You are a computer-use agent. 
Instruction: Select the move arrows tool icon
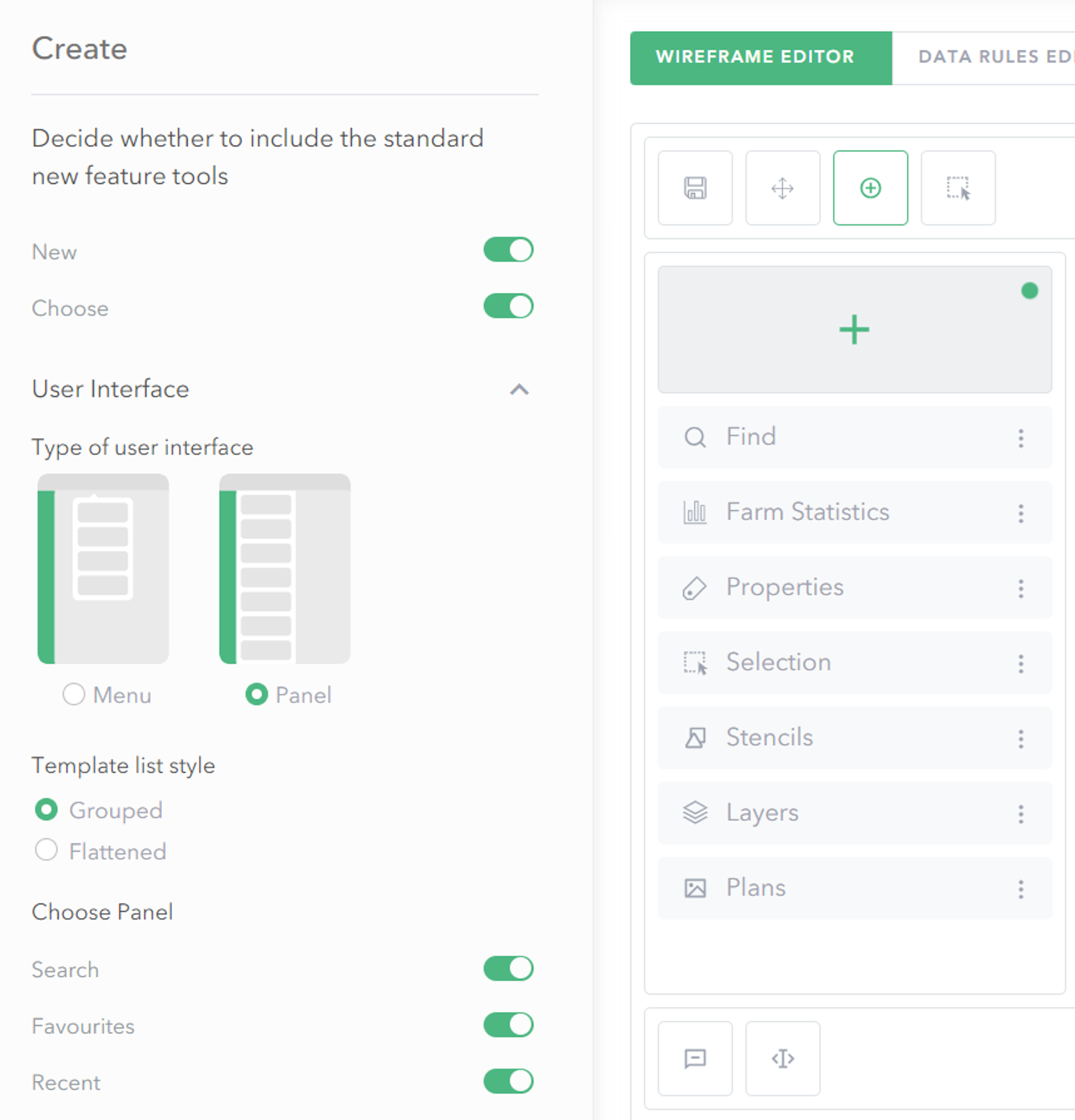click(x=783, y=188)
